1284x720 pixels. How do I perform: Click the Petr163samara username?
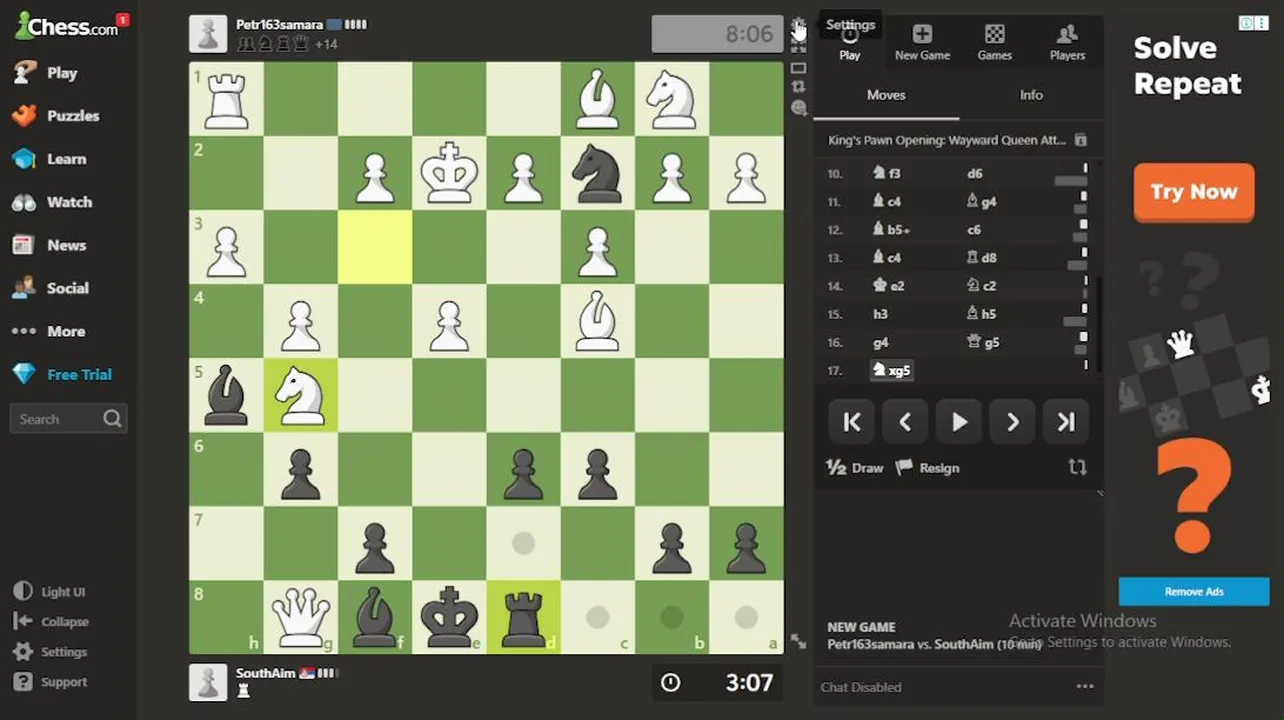point(279,24)
